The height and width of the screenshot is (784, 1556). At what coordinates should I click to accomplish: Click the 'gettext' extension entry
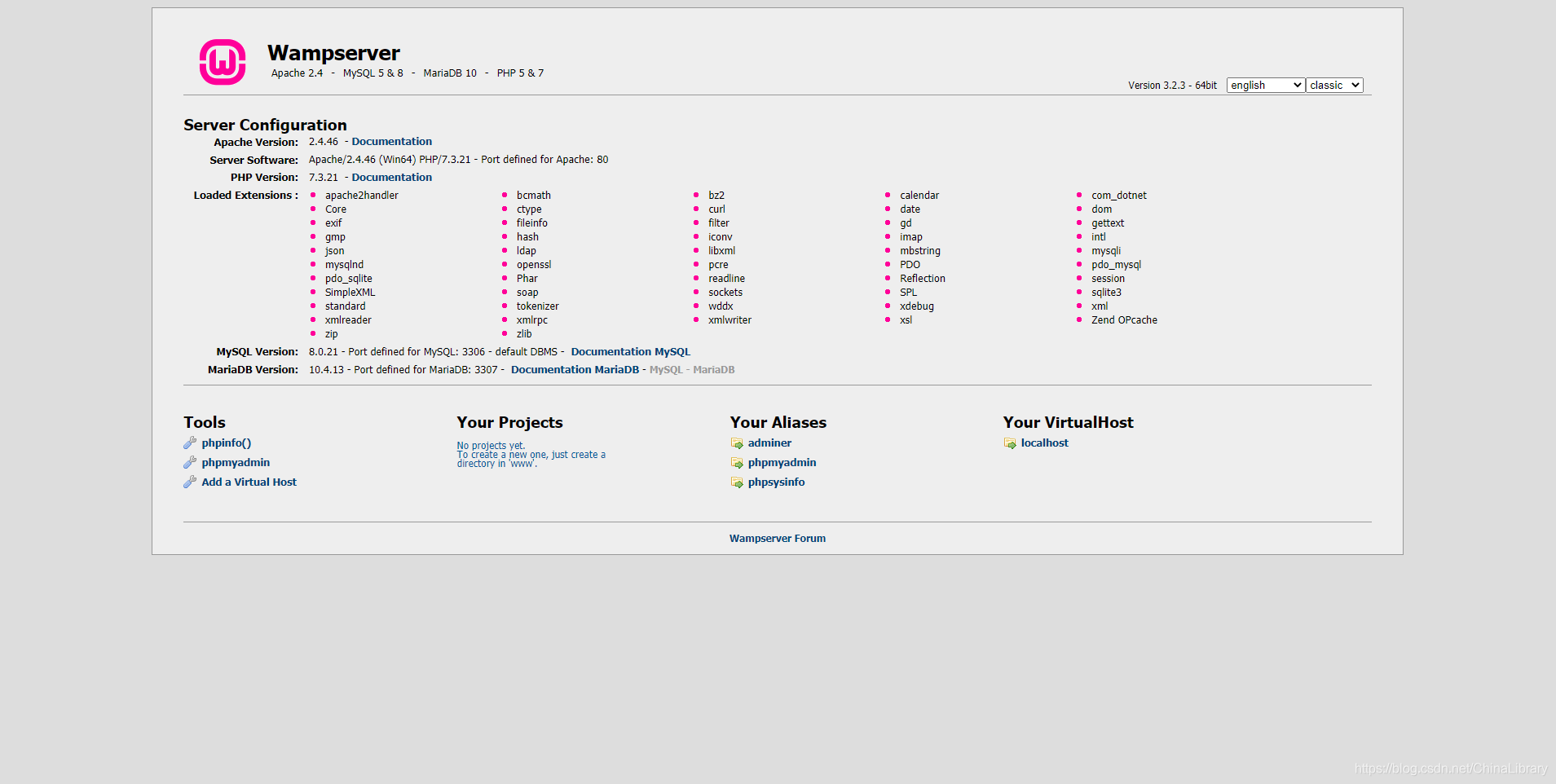pyautogui.click(x=1108, y=223)
